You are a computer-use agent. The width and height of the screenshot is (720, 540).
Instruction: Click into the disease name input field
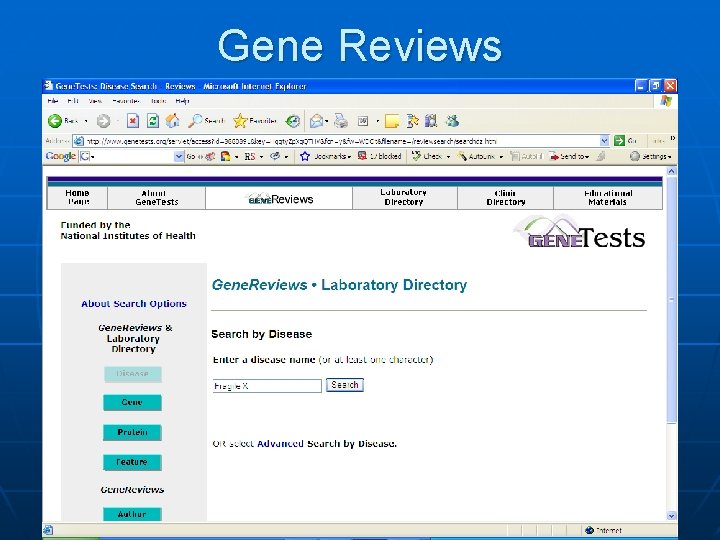coord(267,386)
